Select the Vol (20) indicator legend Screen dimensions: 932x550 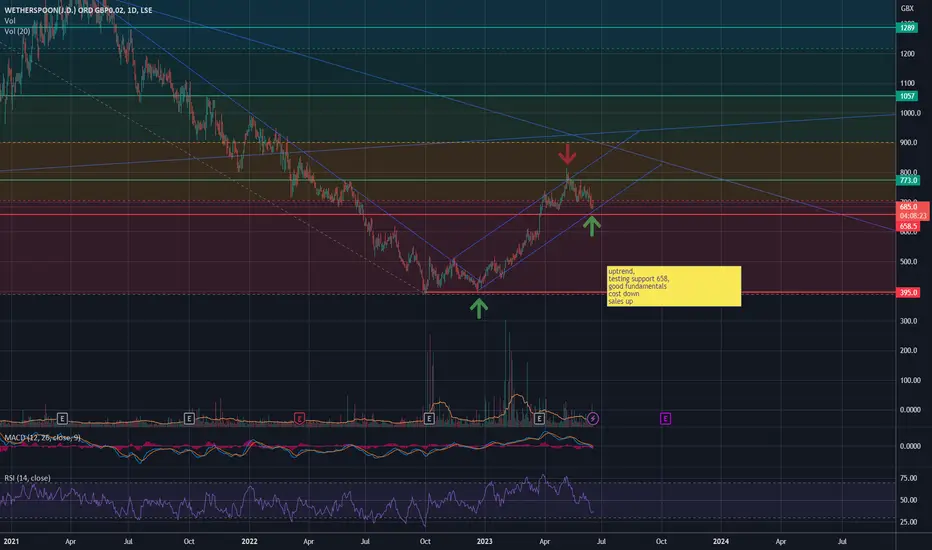pos(17,31)
